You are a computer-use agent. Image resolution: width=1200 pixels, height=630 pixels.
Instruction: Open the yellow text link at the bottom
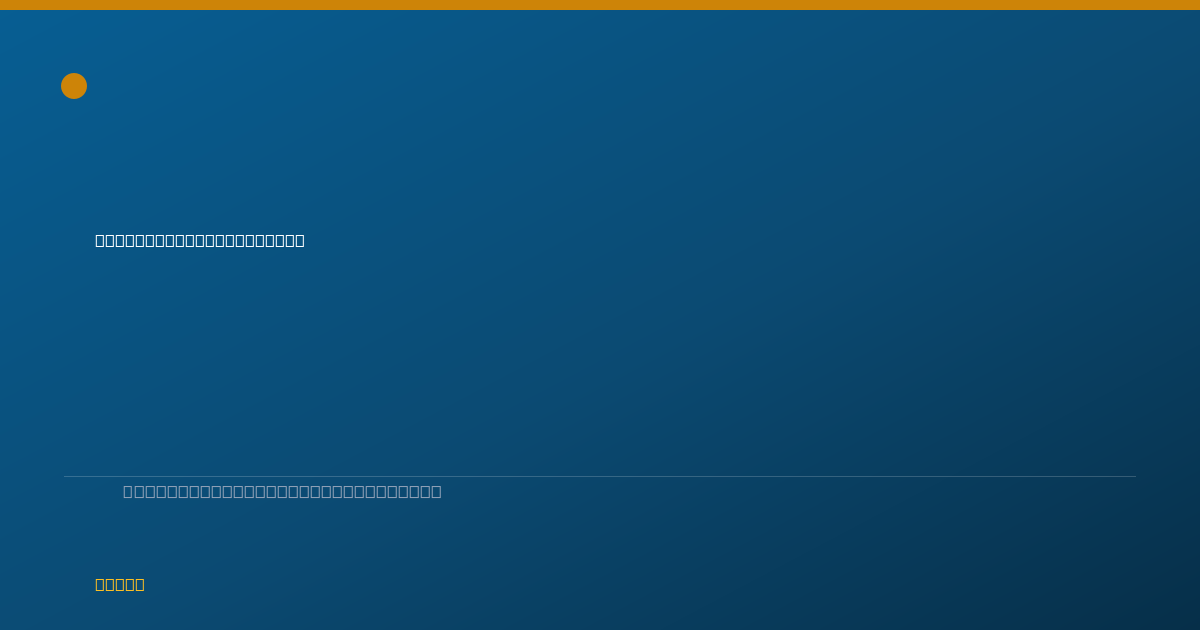(120, 584)
